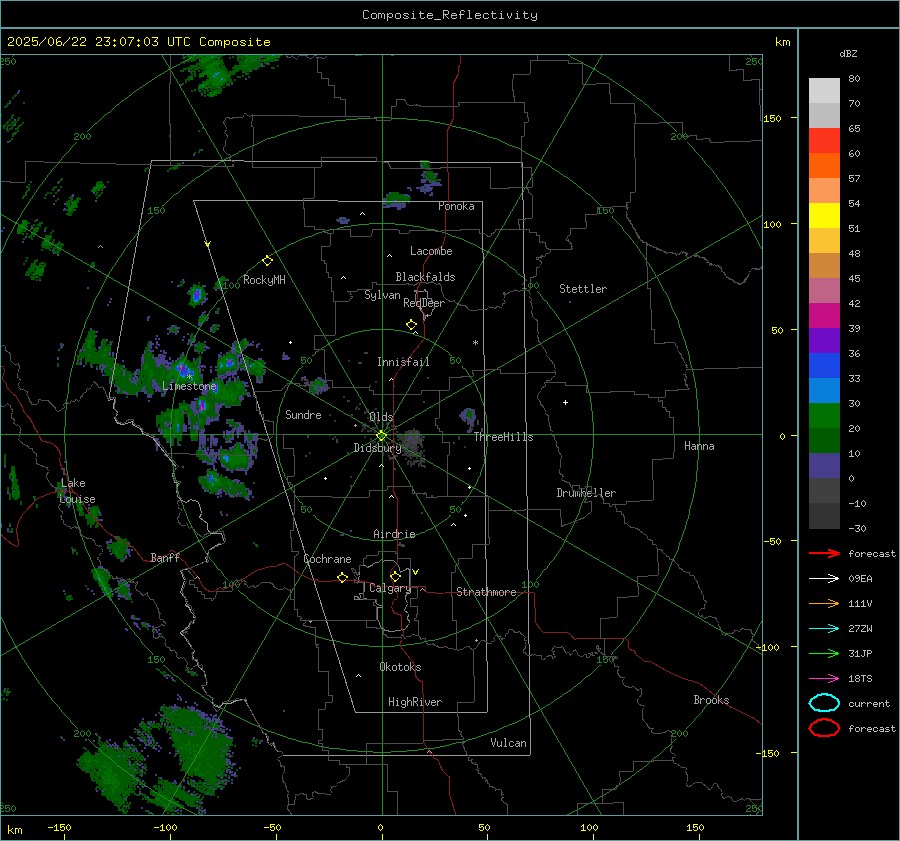Image resolution: width=900 pixels, height=841 pixels.
Task: Click the magenta 18TS arrow in the legend
Action: pyautogui.click(x=824, y=679)
